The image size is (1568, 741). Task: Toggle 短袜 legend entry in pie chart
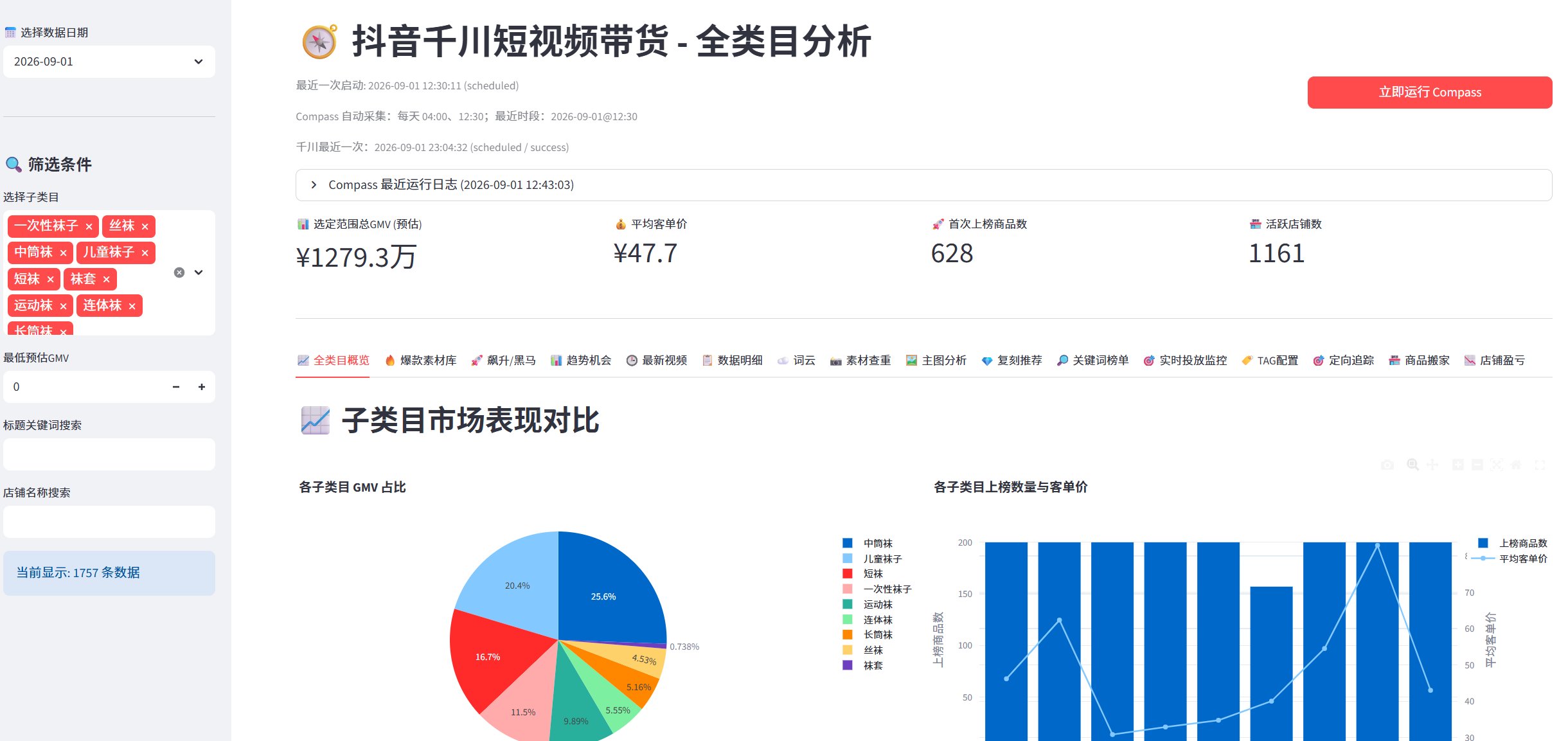862,573
